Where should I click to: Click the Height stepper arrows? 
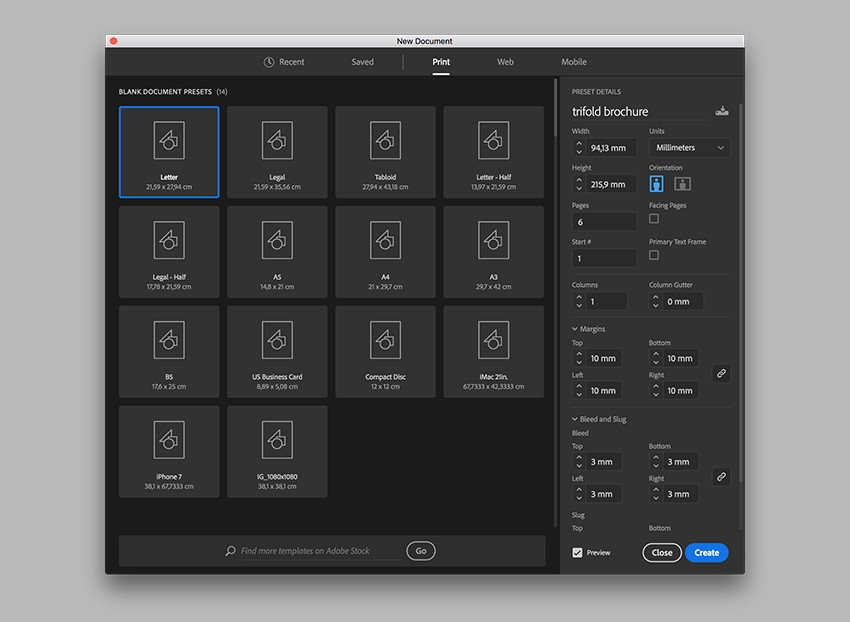[579, 184]
